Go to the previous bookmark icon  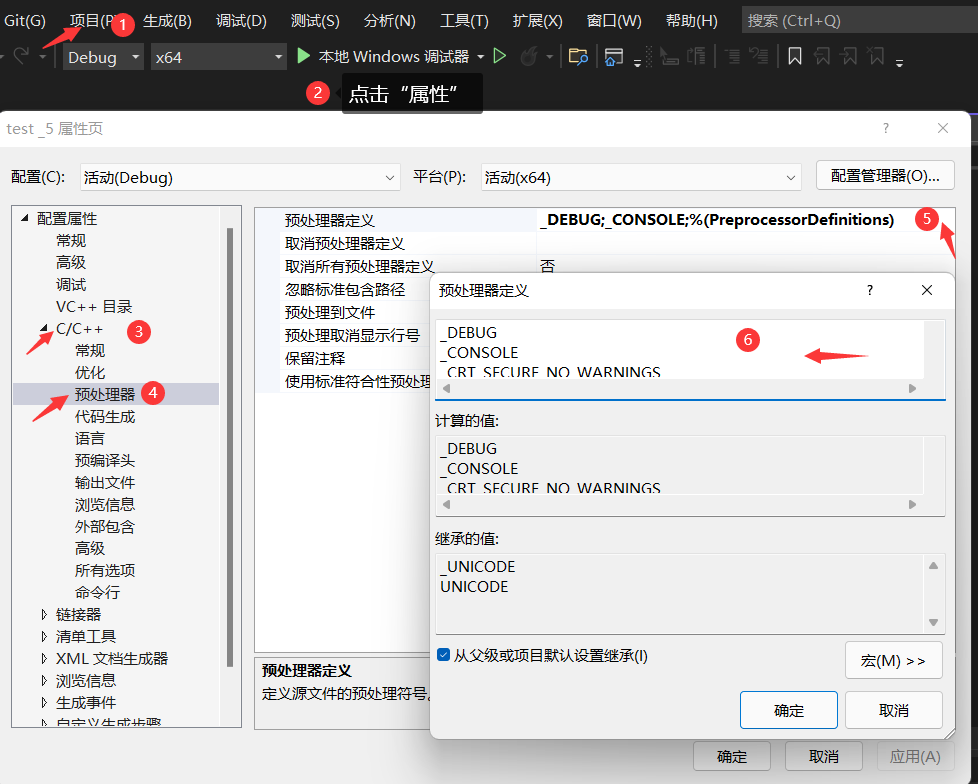[x=822, y=57]
